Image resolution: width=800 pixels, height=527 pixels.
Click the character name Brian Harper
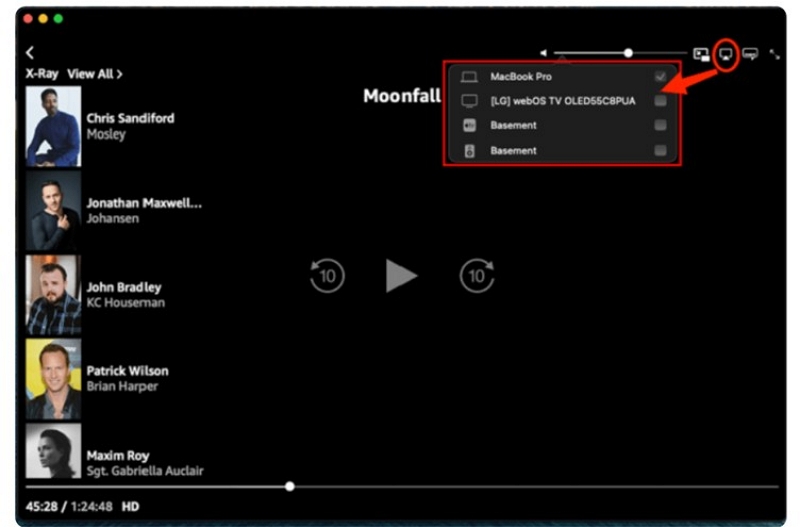tap(122, 386)
